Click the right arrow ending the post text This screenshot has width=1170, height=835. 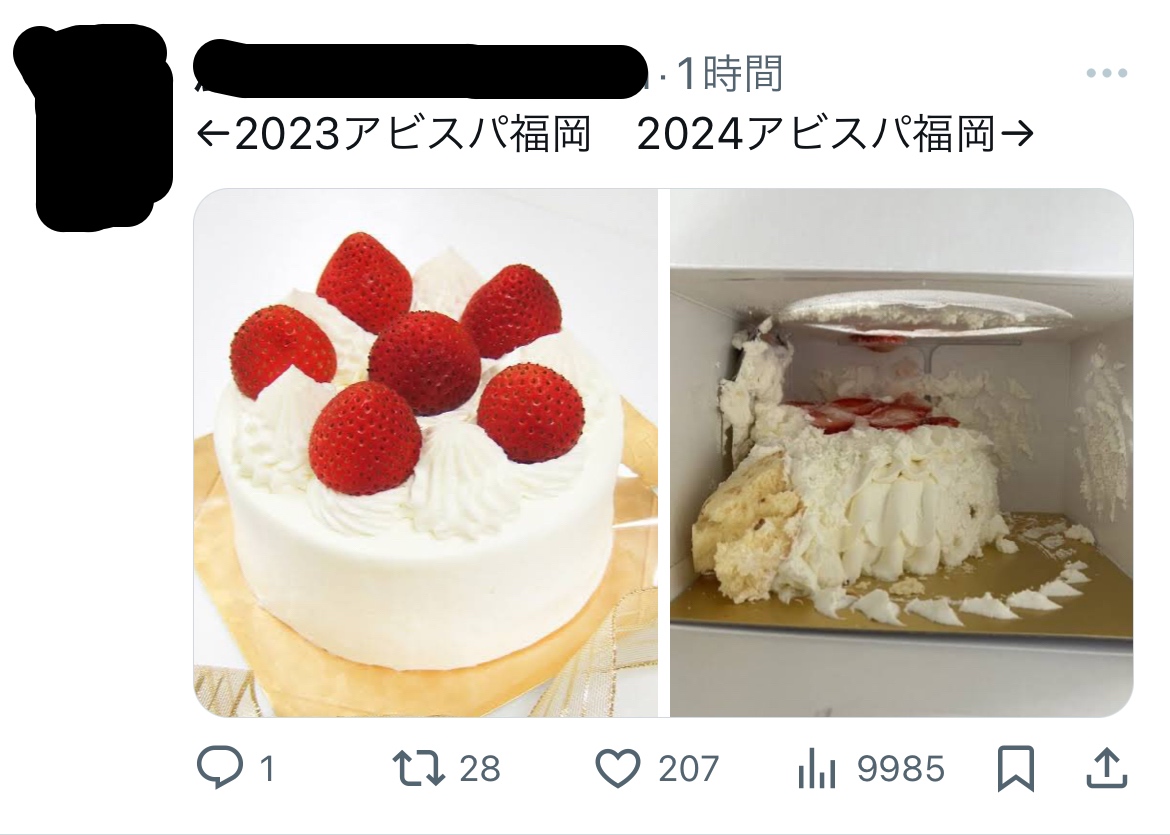pyautogui.click(x=1016, y=134)
